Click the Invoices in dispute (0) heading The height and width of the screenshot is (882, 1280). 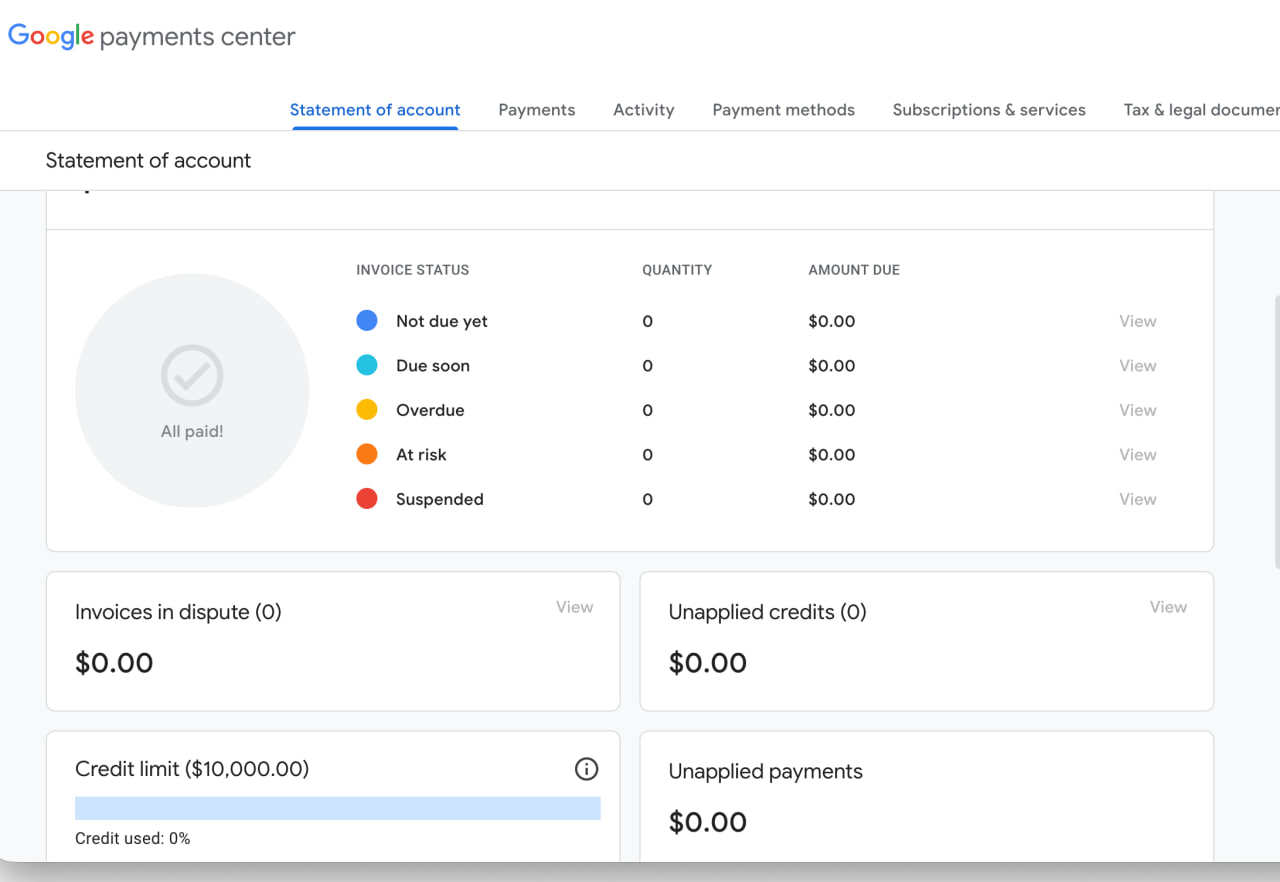(178, 612)
